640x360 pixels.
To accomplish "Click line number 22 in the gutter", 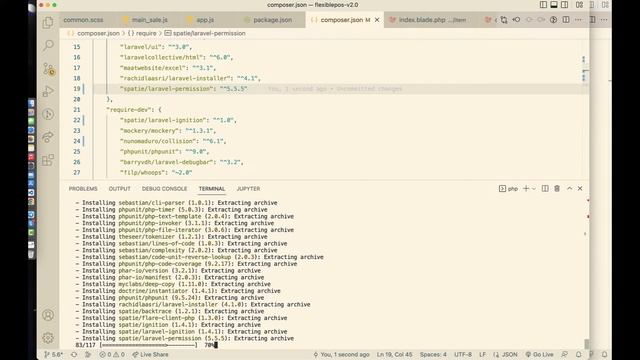I will pyautogui.click(x=77, y=120).
